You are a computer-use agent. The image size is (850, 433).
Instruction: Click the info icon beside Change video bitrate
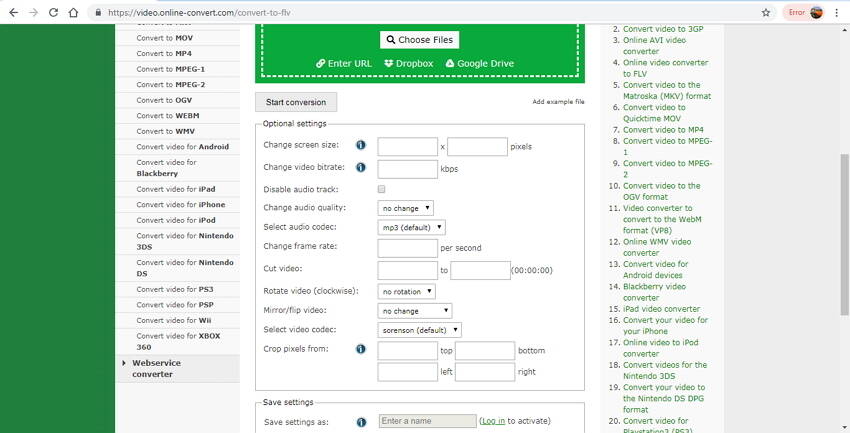pyautogui.click(x=360, y=167)
